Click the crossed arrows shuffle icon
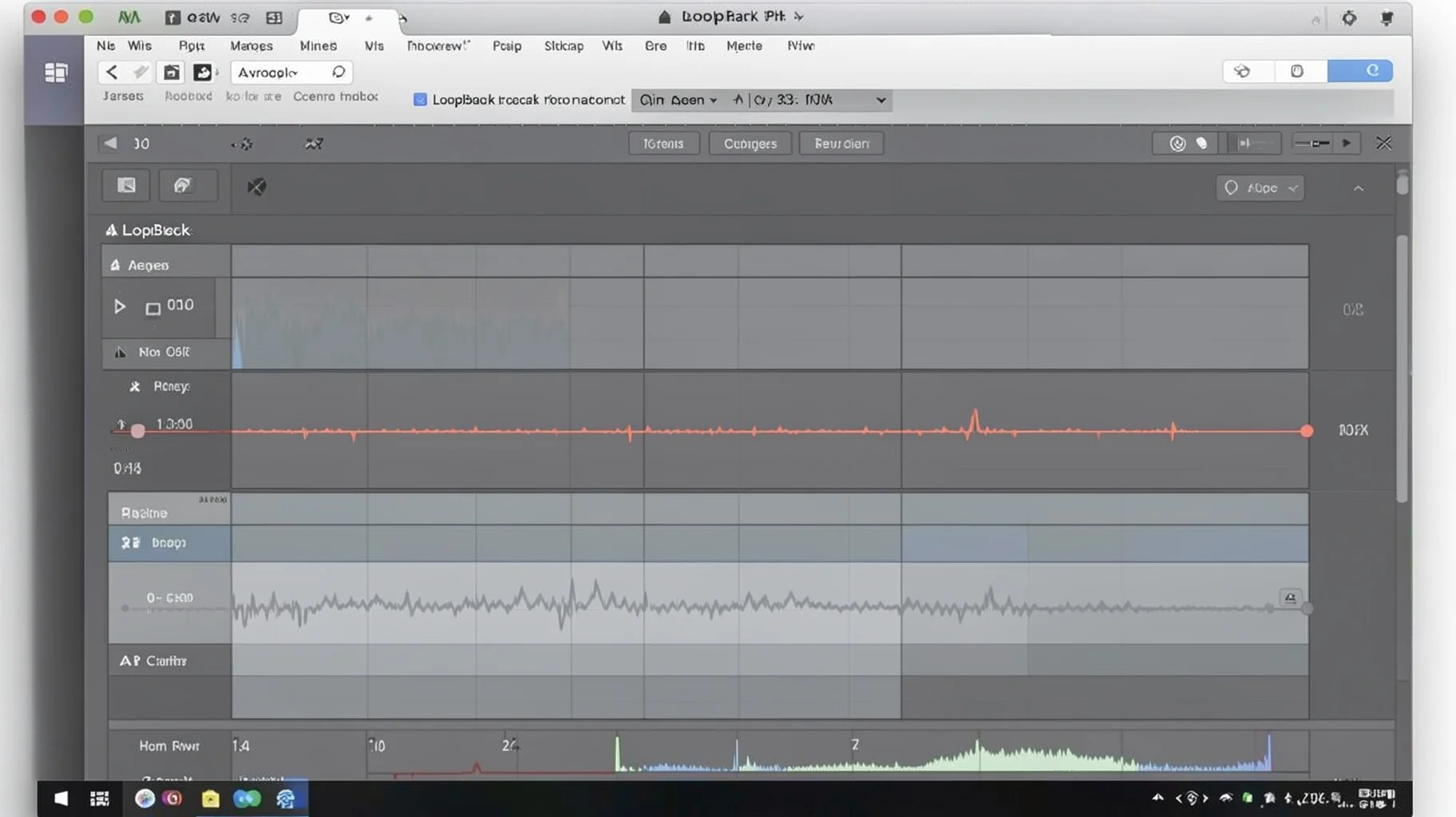Image resolution: width=1456 pixels, height=817 pixels. pyautogui.click(x=314, y=144)
